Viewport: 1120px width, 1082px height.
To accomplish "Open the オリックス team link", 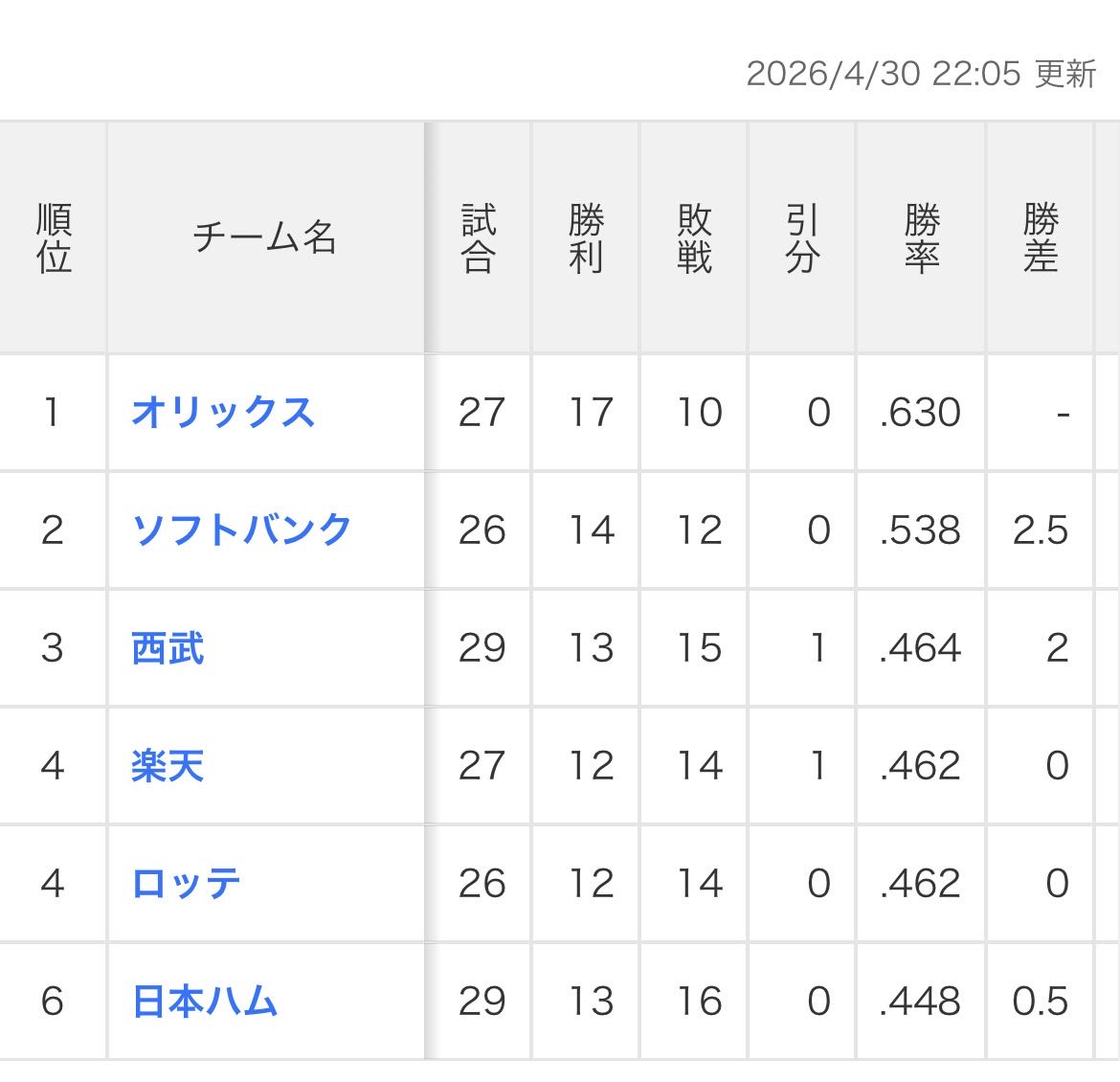I will click(x=223, y=413).
